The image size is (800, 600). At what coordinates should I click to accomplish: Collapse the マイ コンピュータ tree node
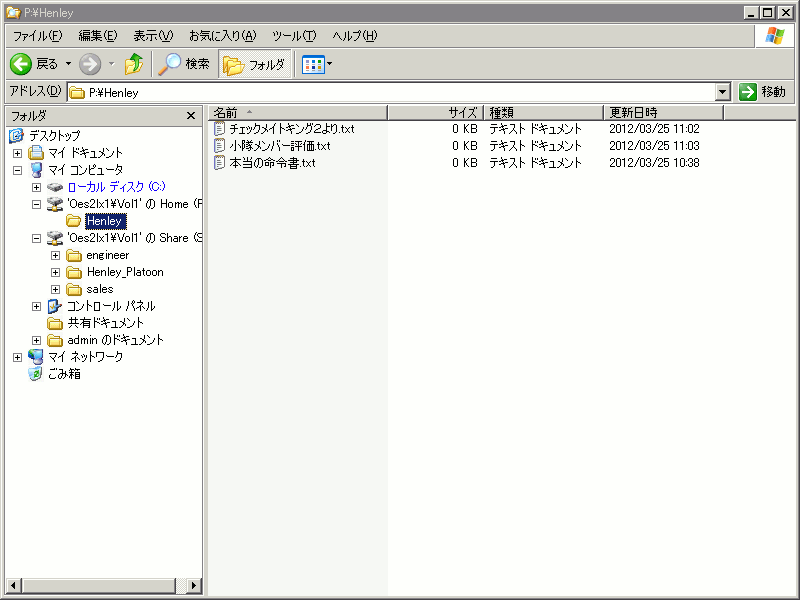click(17, 170)
